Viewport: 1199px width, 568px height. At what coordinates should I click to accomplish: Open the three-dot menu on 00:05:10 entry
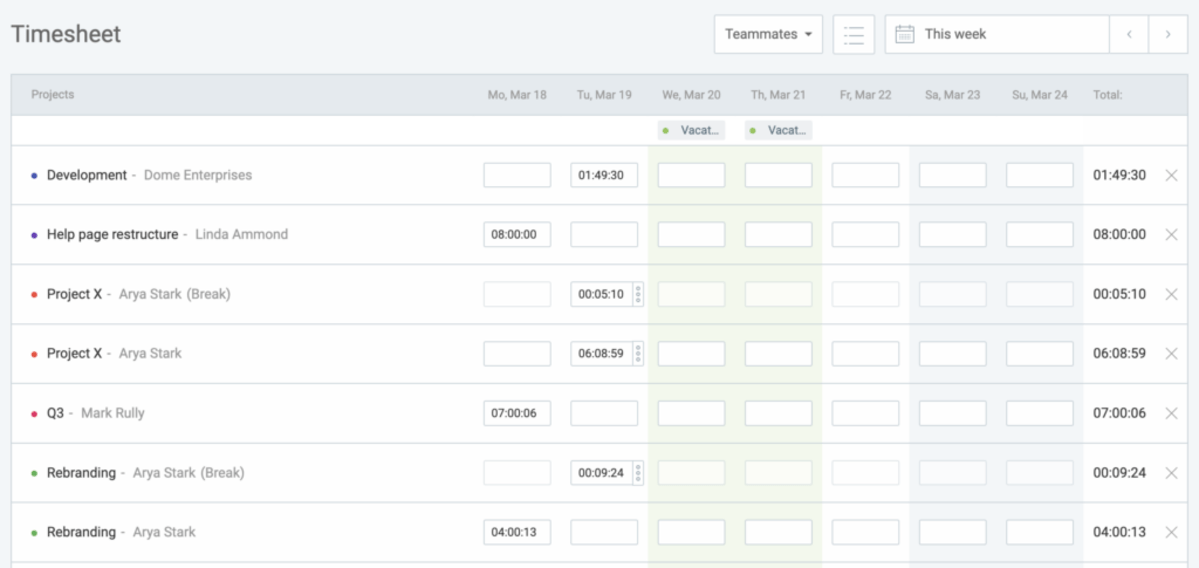[638, 294]
